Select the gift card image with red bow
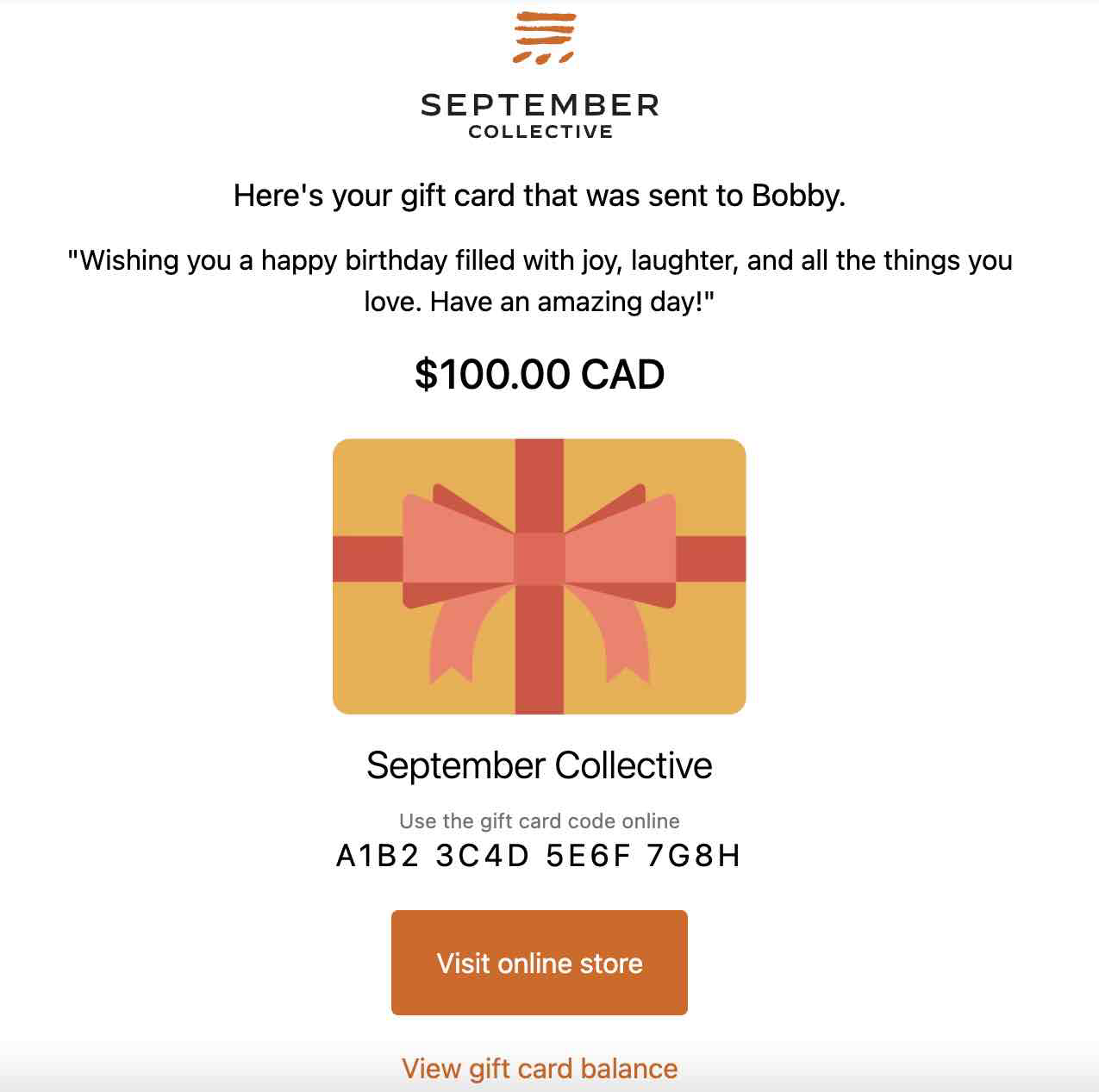The height and width of the screenshot is (1092, 1099). pos(539,576)
